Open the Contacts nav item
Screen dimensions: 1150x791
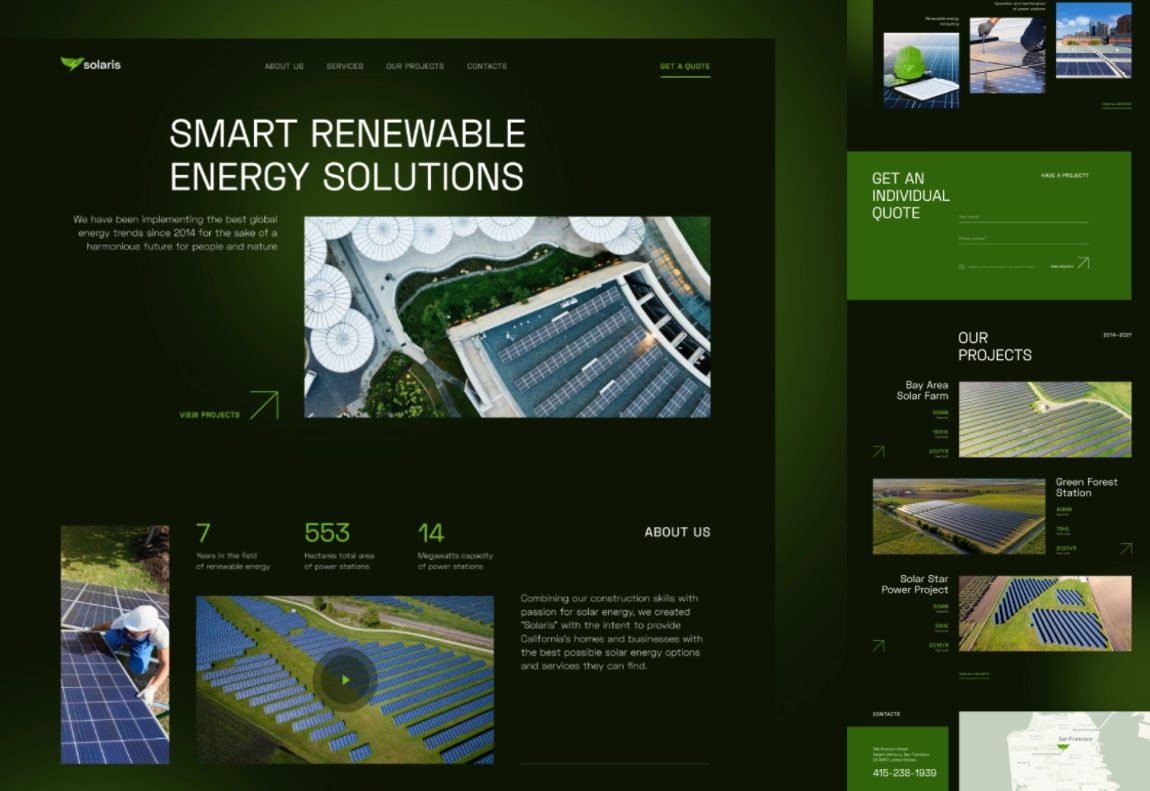coord(487,66)
